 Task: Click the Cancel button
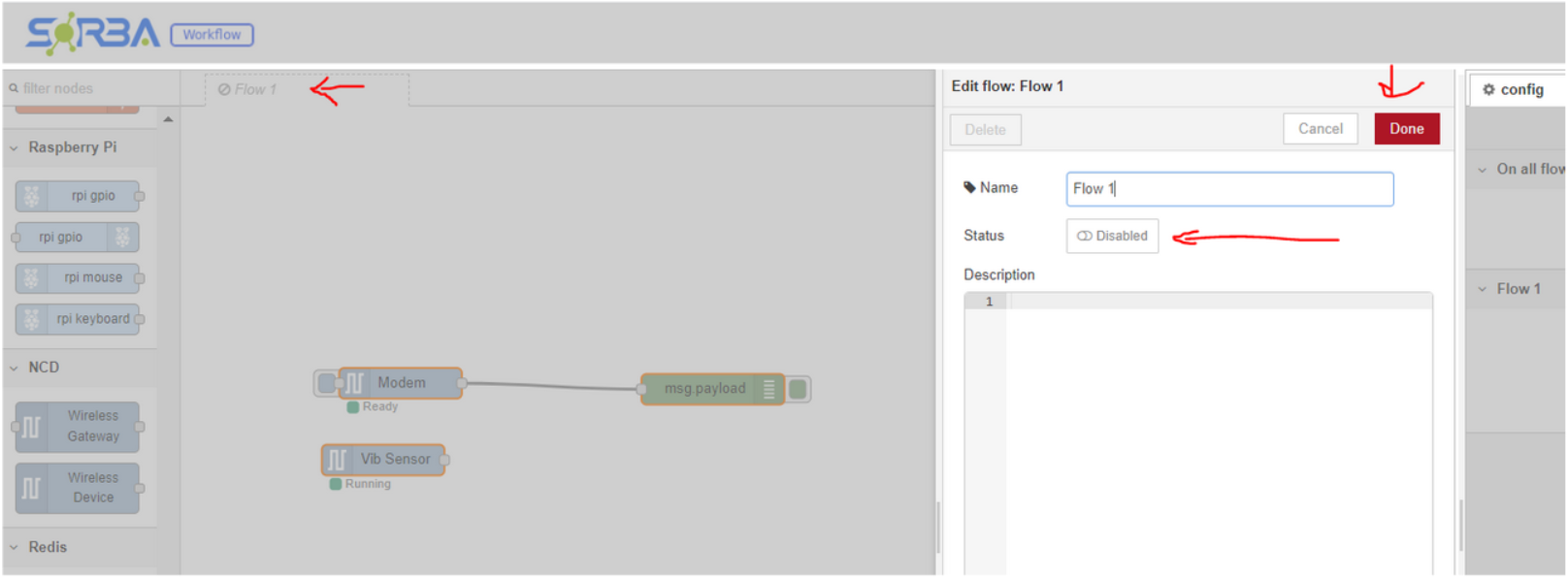[x=1320, y=129]
